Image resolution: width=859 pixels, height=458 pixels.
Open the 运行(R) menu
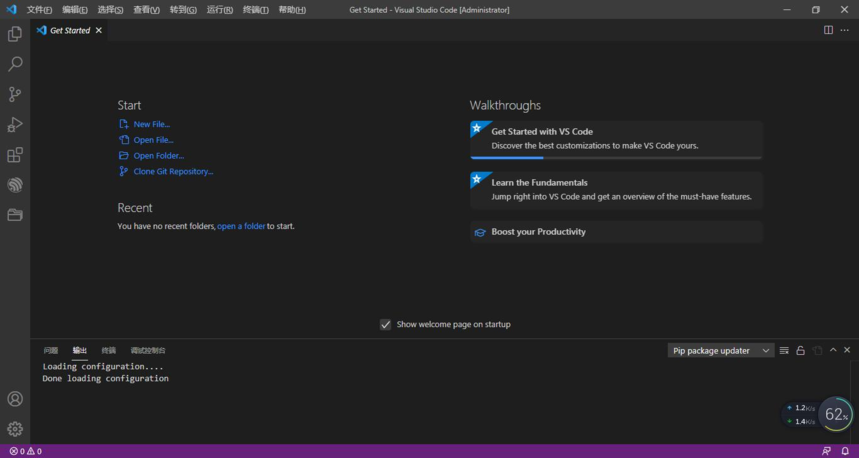pos(220,10)
